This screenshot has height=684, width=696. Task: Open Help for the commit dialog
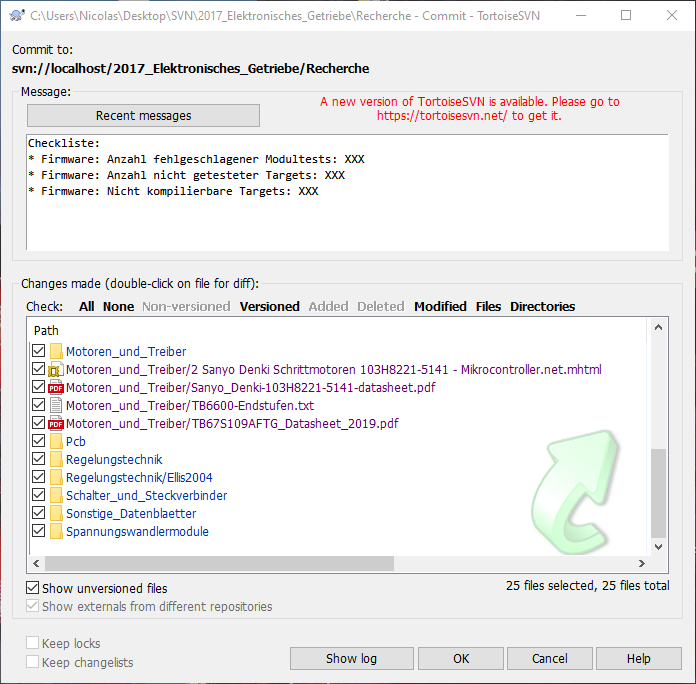pyautogui.click(x=639, y=658)
